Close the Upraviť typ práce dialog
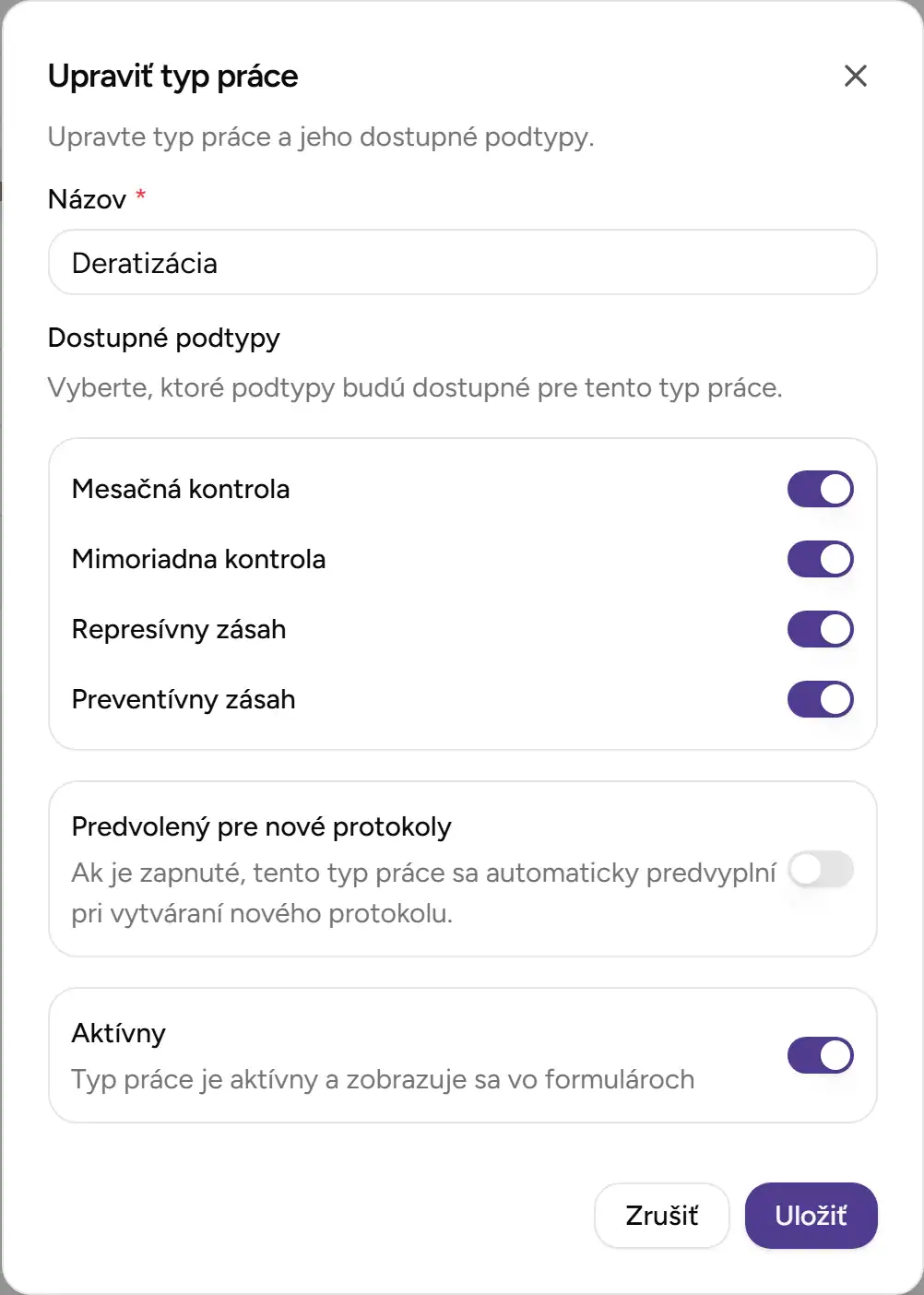 (x=856, y=76)
